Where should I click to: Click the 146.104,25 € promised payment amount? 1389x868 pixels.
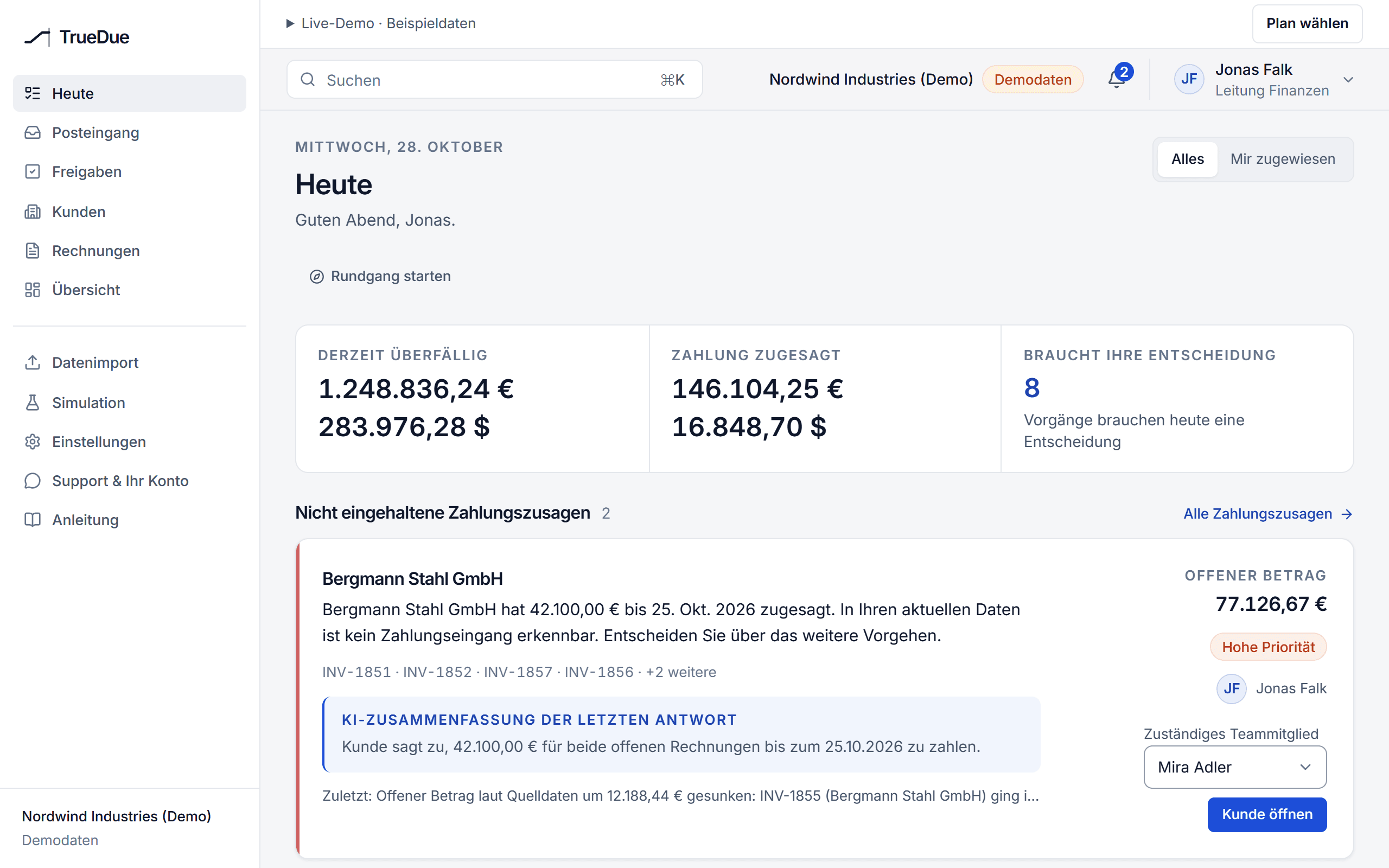coord(757,388)
